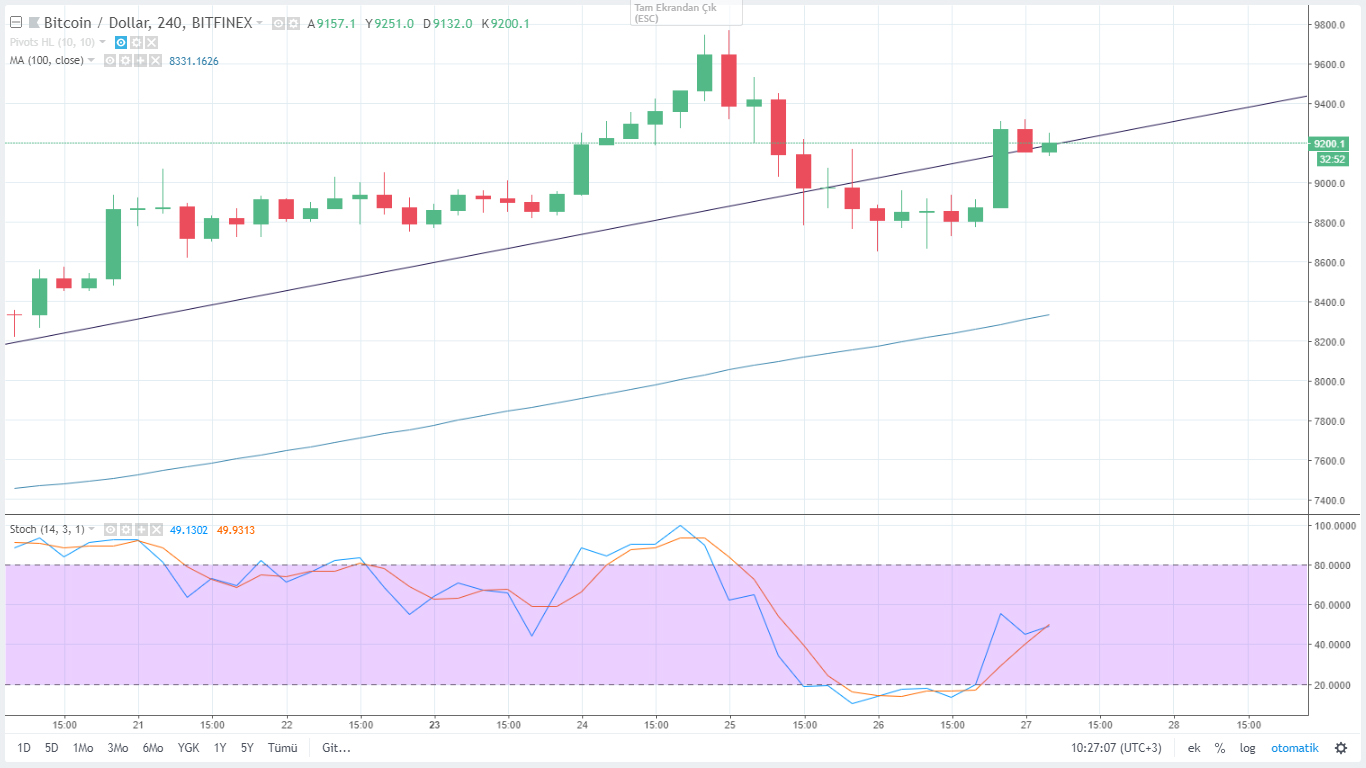Remove the Pivots HL indicator

pyautogui.click(x=151, y=42)
